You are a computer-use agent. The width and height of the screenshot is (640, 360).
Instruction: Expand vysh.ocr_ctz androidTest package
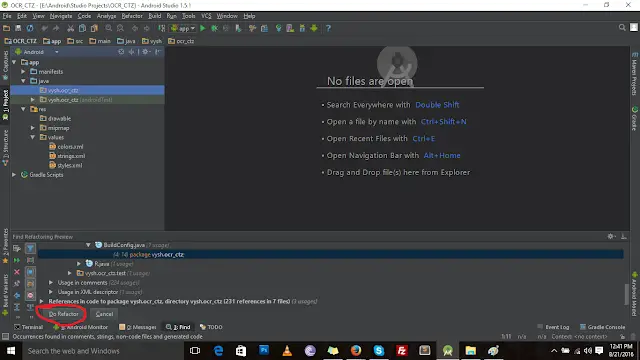[33, 100]
